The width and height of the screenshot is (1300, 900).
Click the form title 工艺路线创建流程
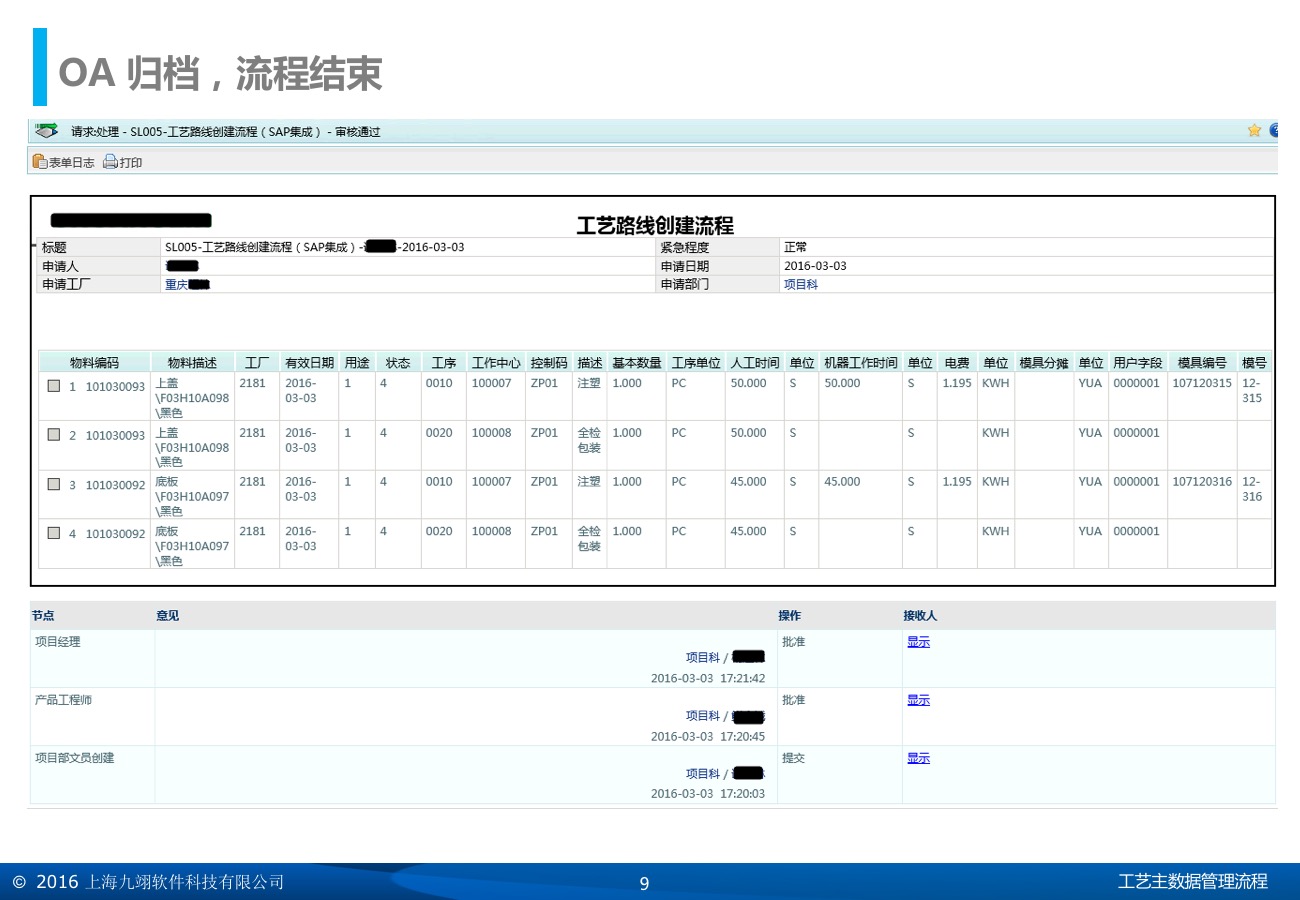pos(655,225)
